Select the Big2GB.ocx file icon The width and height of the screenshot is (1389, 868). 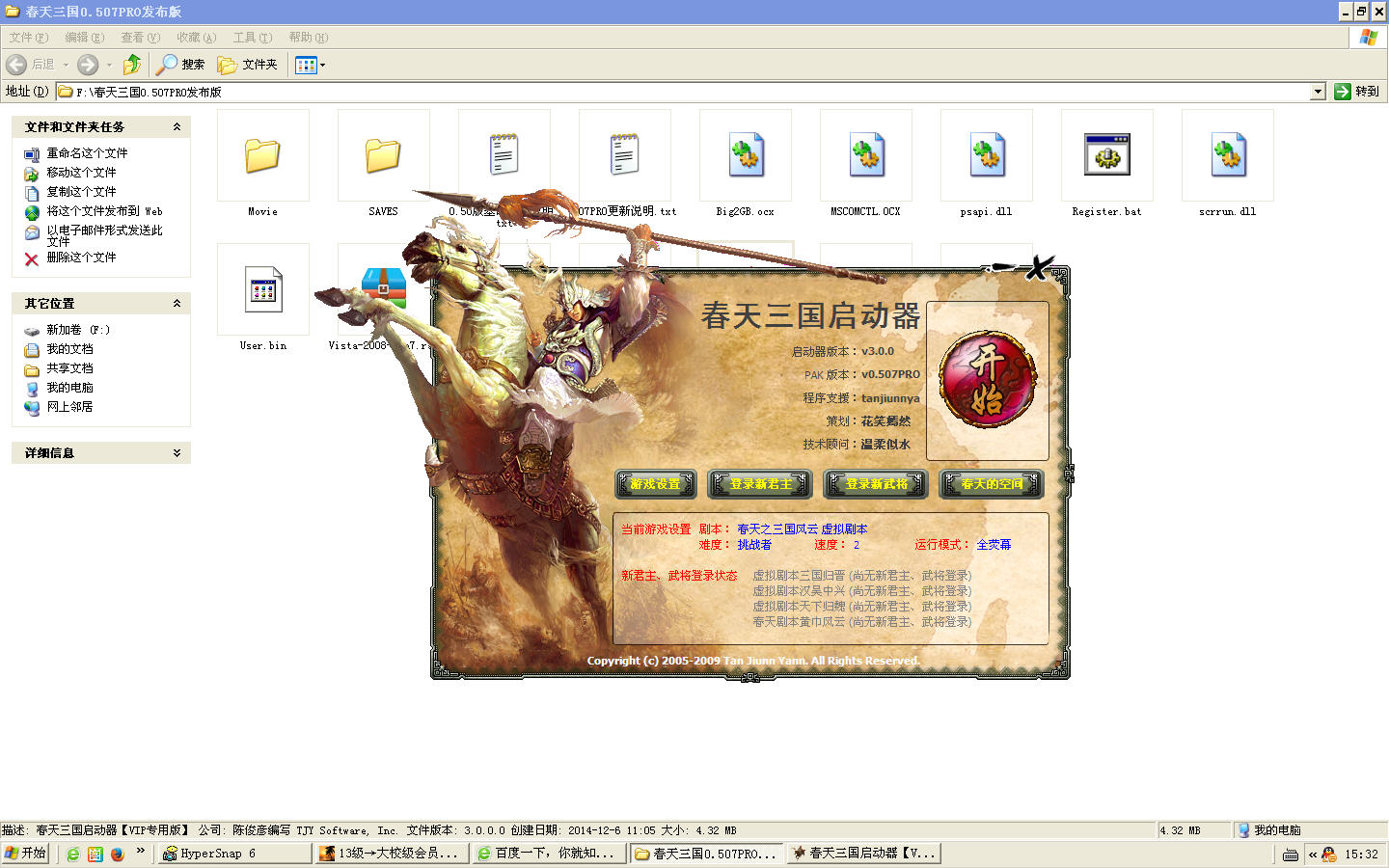746,155
